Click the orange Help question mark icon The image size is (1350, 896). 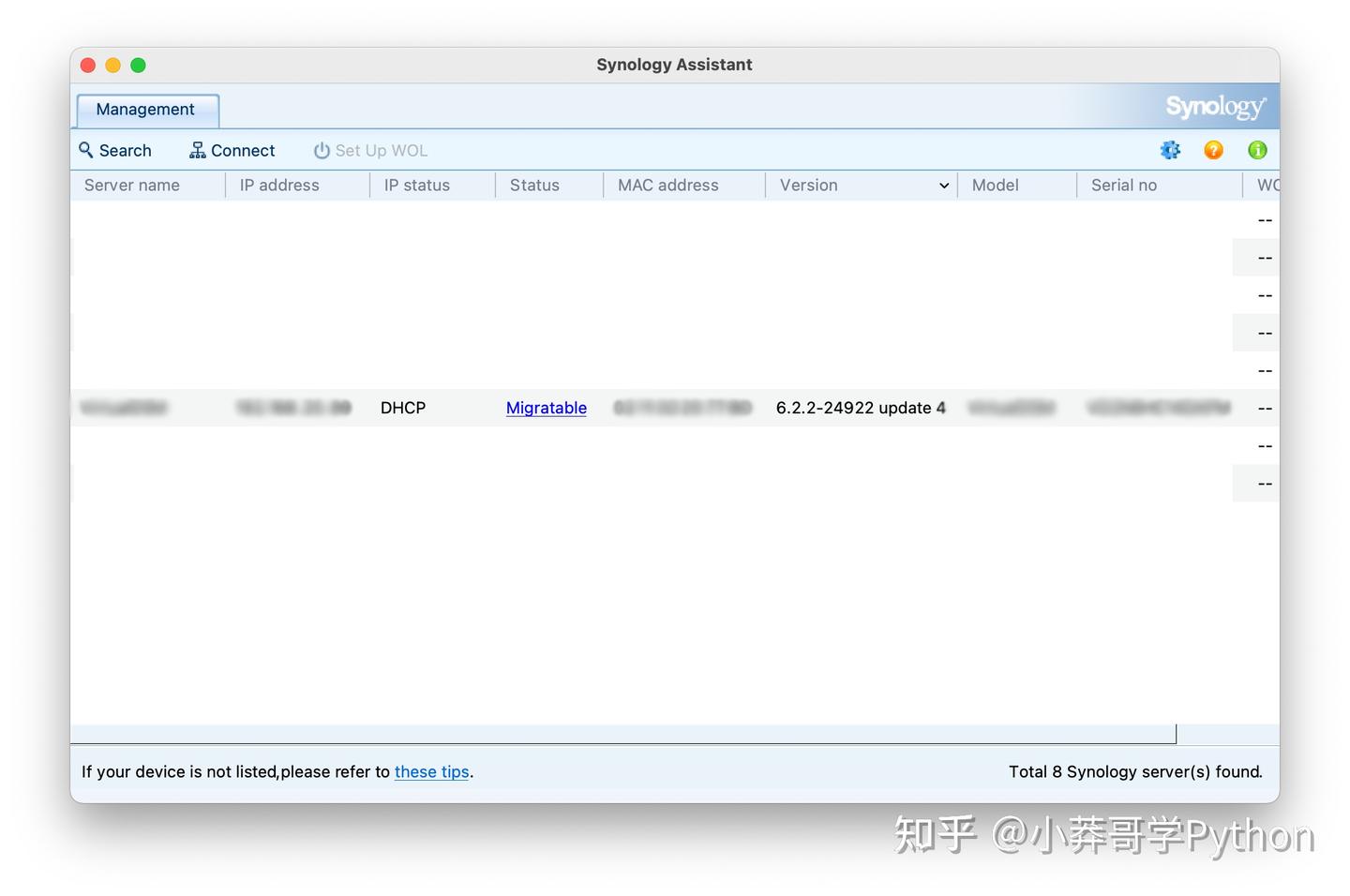pos(1213,150)
